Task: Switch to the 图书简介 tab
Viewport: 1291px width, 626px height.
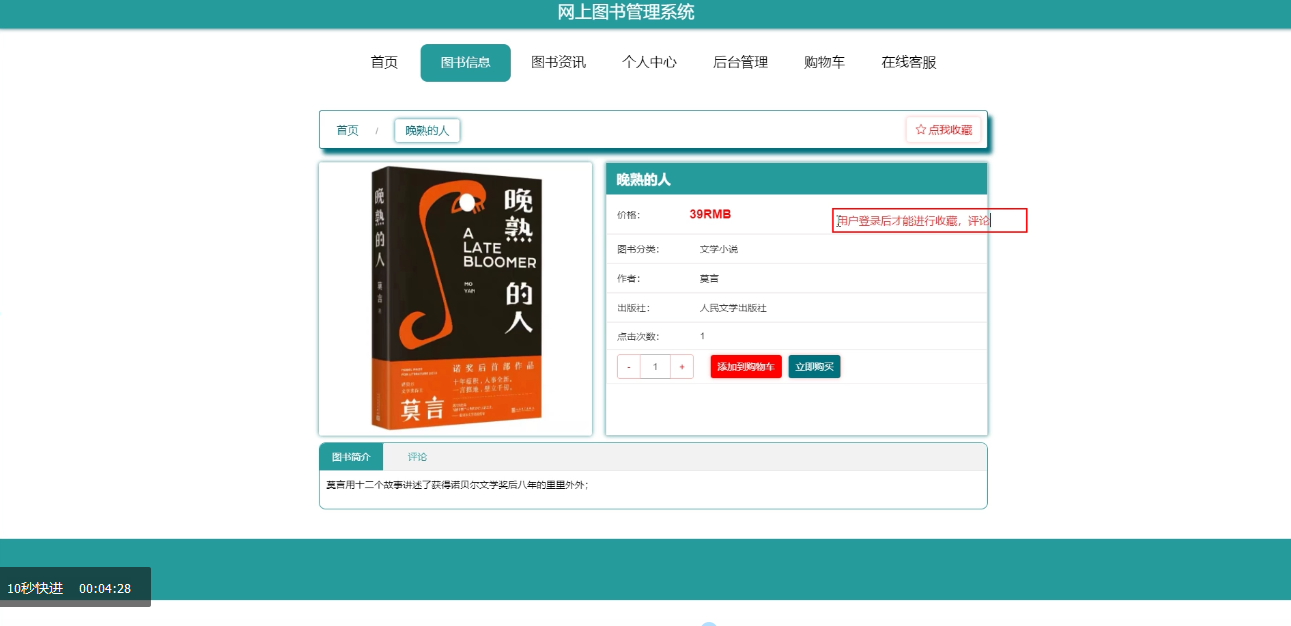Action: (x=351, y=457)
